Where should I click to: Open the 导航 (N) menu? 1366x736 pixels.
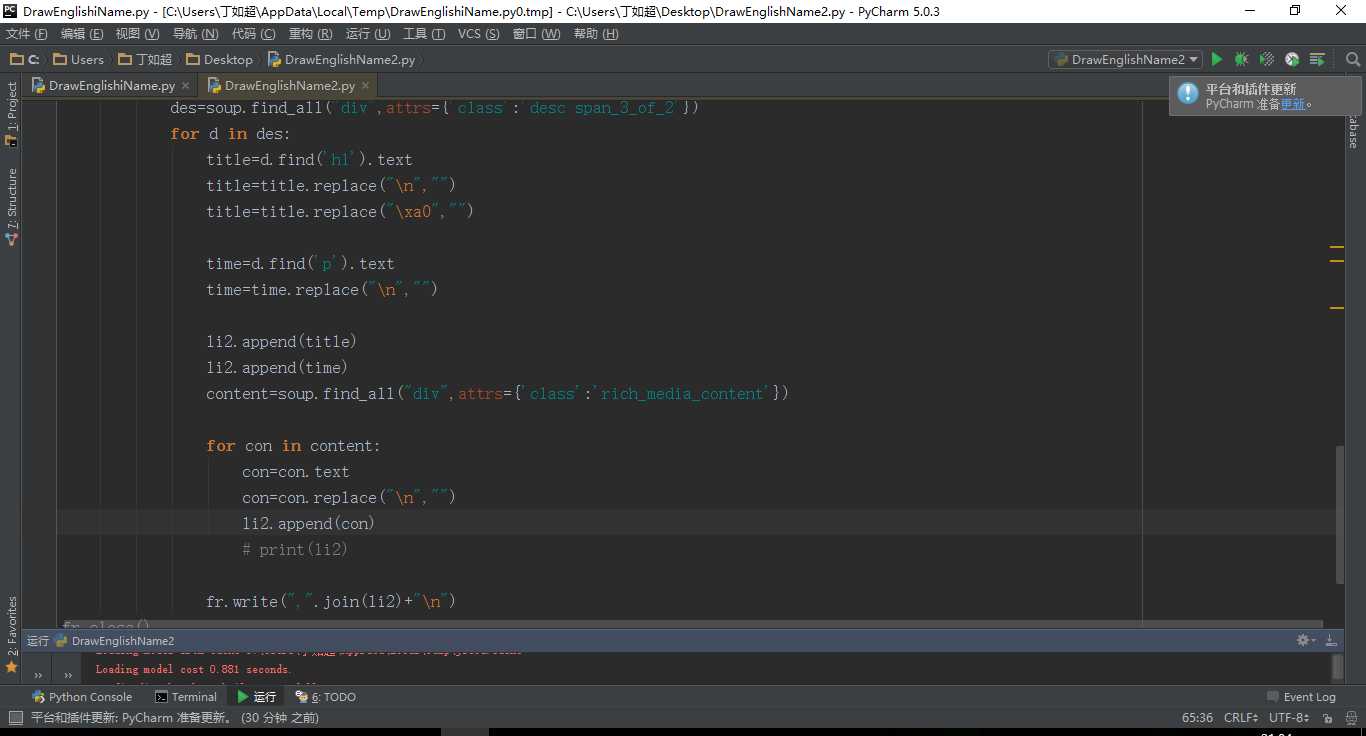[x=196, y=34]
